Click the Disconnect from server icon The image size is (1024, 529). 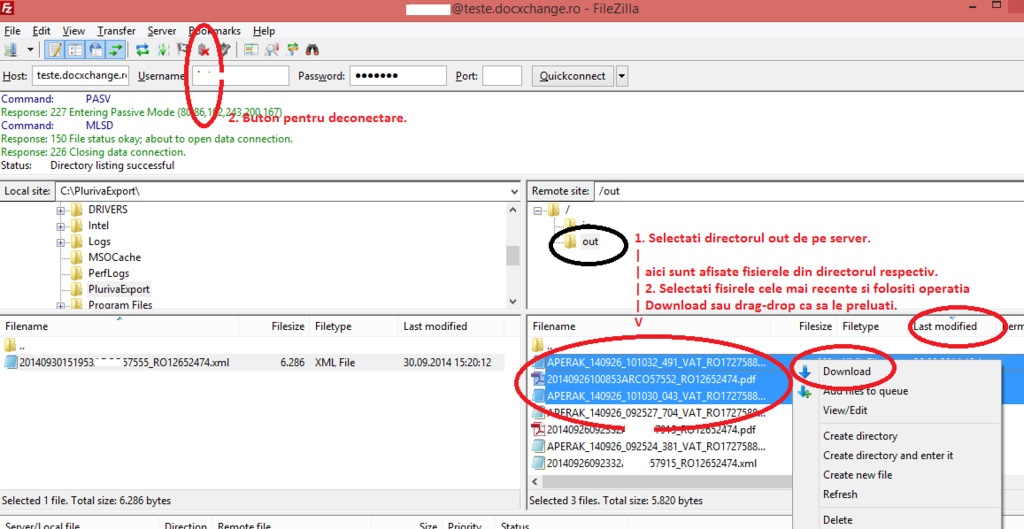click(204, 49)
